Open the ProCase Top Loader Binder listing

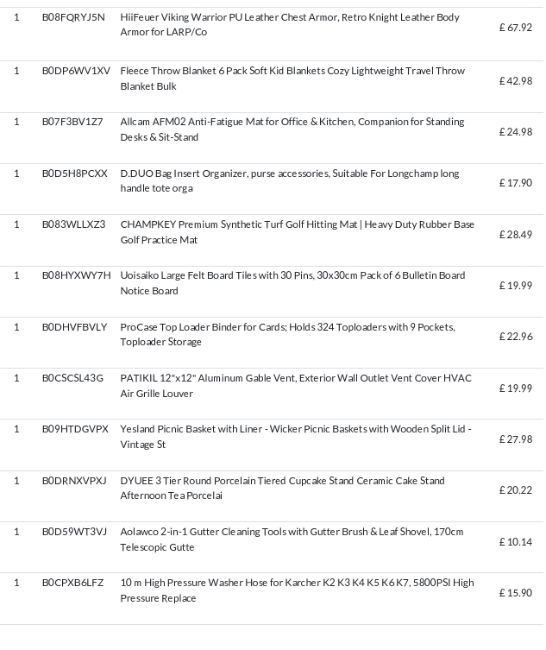click(288, 334)
